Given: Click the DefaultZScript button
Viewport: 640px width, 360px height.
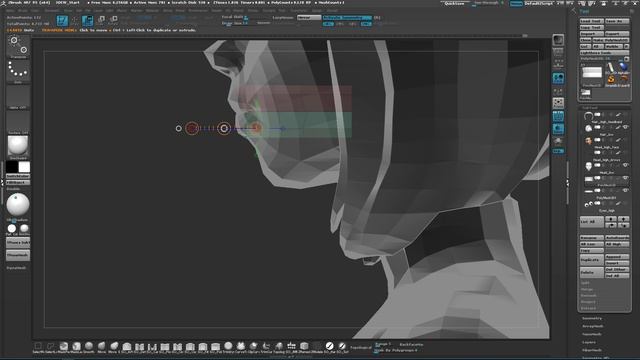Looking at the screenshot, I should tap(538, 3).
